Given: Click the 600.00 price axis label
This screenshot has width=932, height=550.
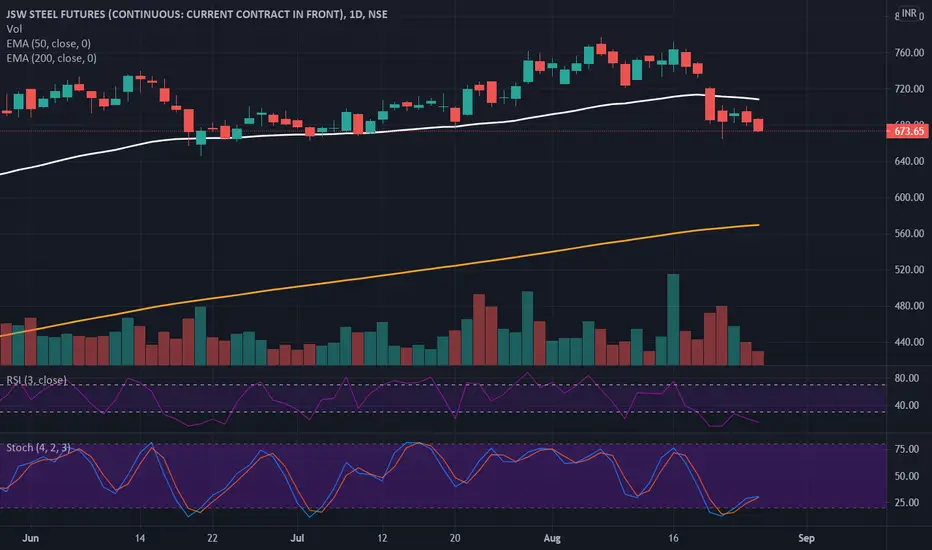Looking at the screenshot, I should (909, 197).
